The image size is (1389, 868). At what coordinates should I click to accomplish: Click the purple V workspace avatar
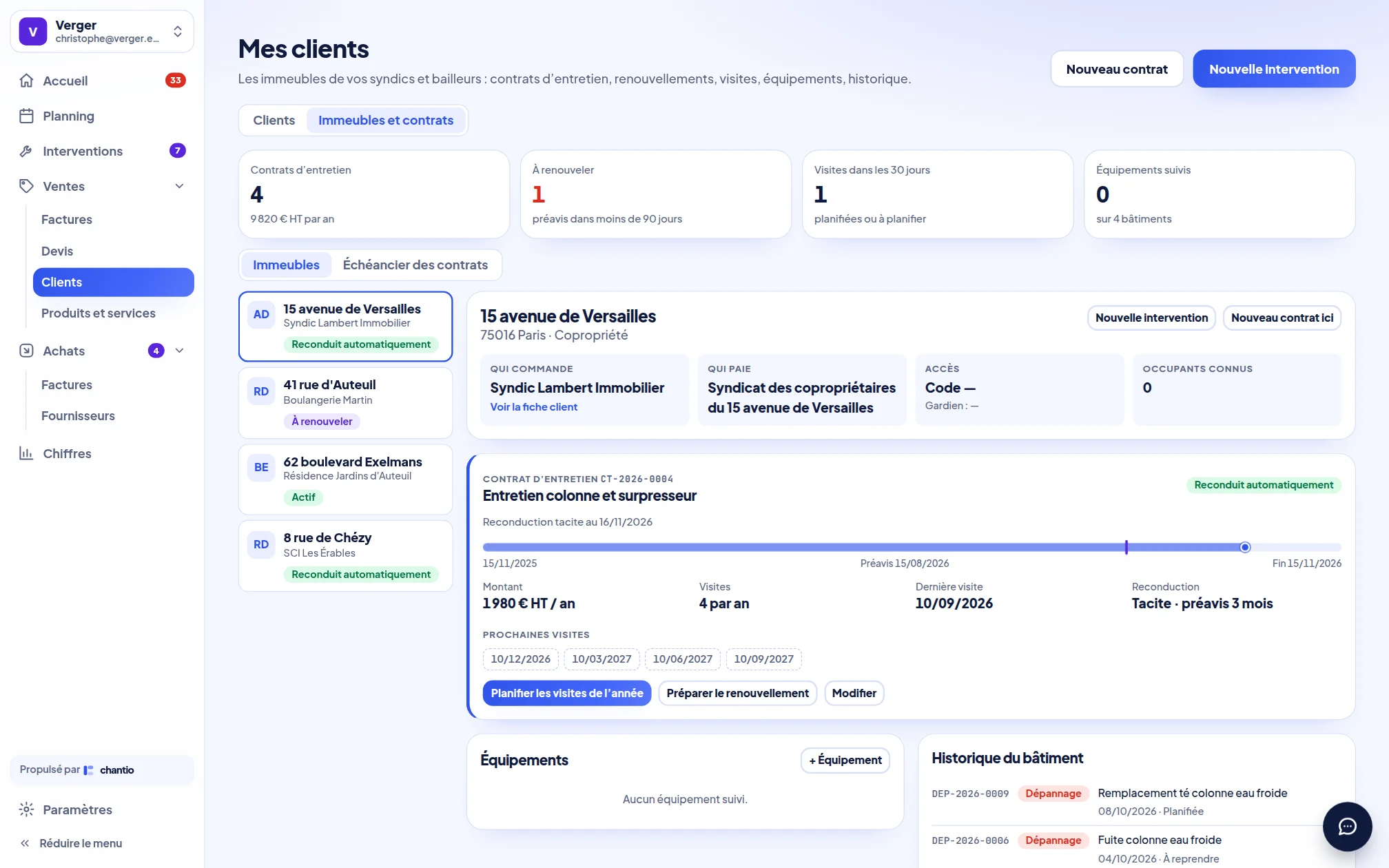pyautogui.click(x=32, y=32)
